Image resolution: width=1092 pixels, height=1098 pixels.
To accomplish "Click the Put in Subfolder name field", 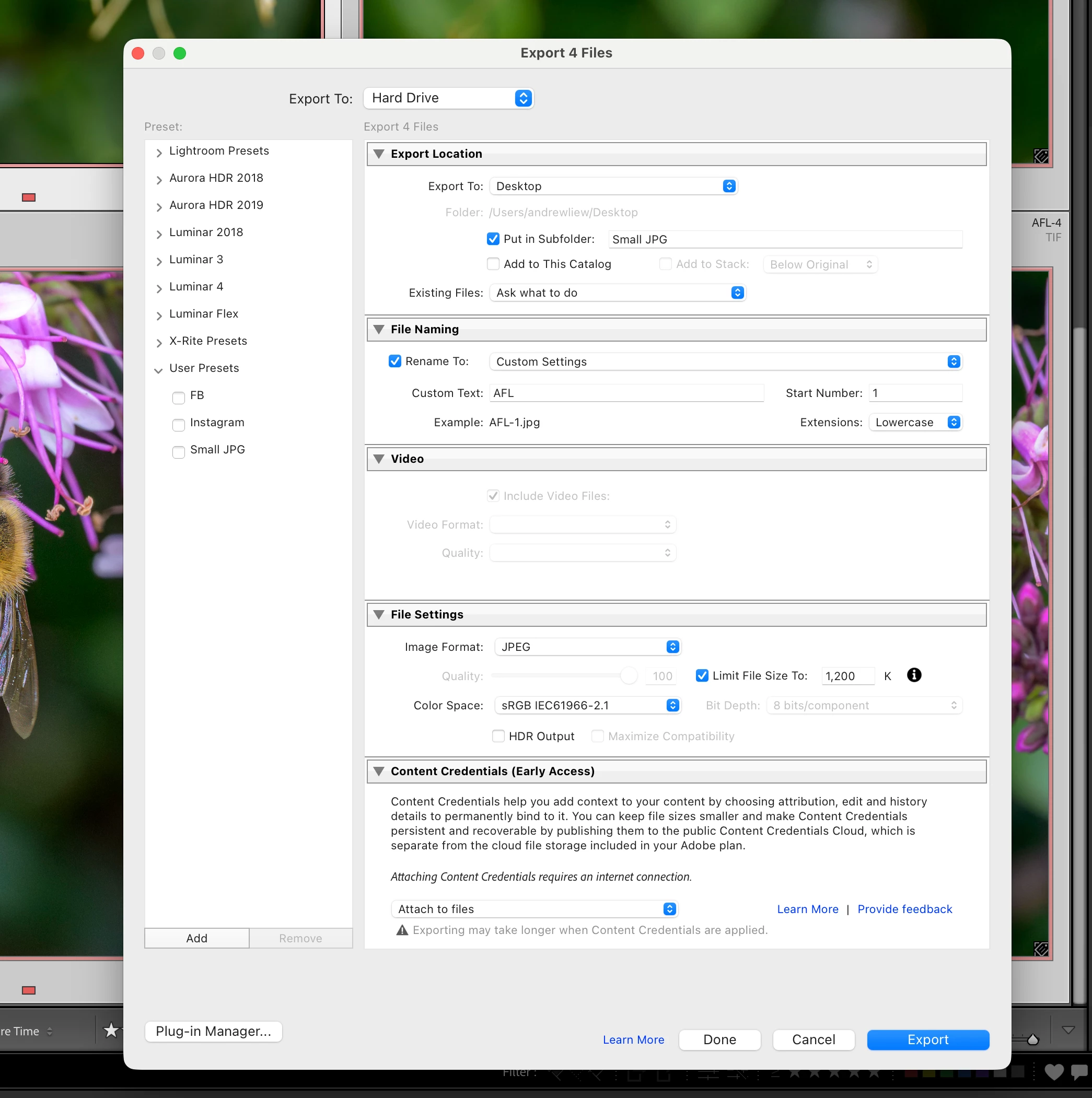I will (785, 239).
